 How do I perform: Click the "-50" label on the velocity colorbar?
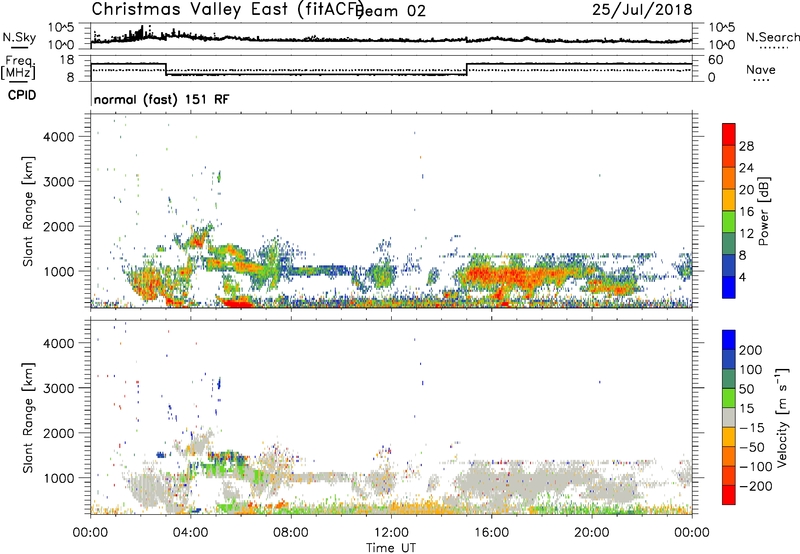751,447
